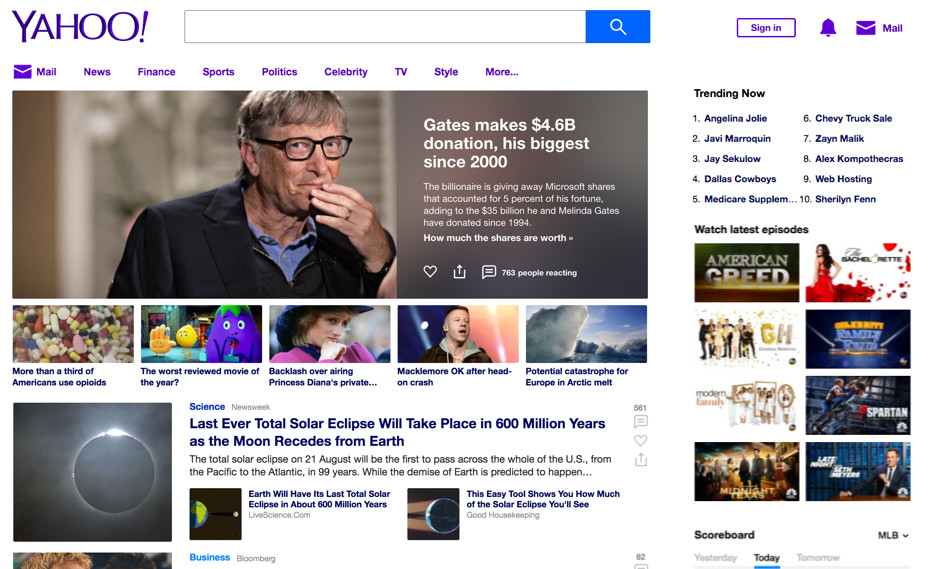939x569 pixels.
Task: Like the Gates donation story heart icon
Action: coord(430,272)
